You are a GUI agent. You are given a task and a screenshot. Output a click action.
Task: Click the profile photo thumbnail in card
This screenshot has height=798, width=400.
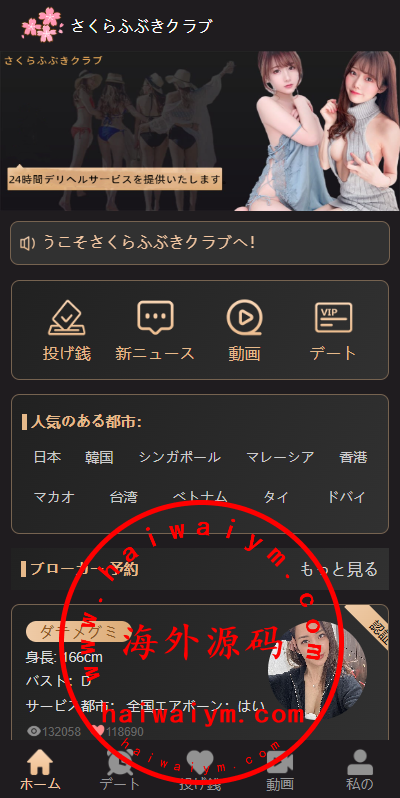[318, 671]
